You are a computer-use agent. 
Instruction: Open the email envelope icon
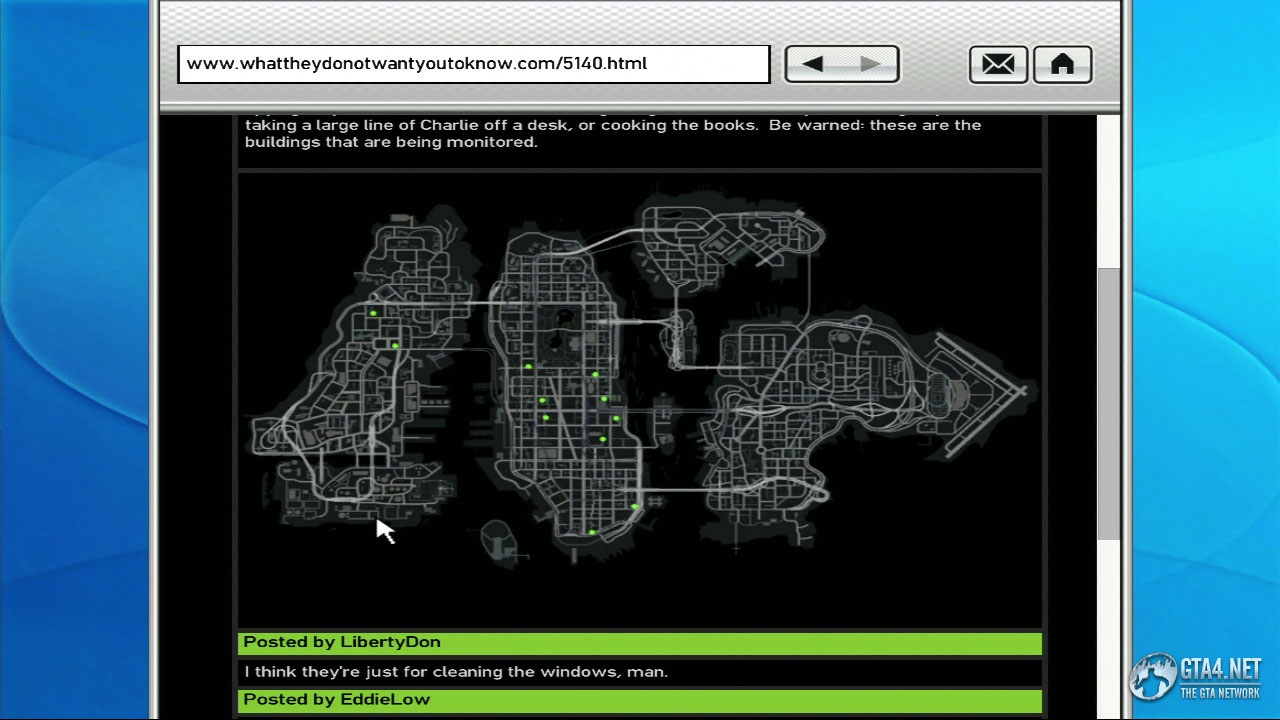998,64
